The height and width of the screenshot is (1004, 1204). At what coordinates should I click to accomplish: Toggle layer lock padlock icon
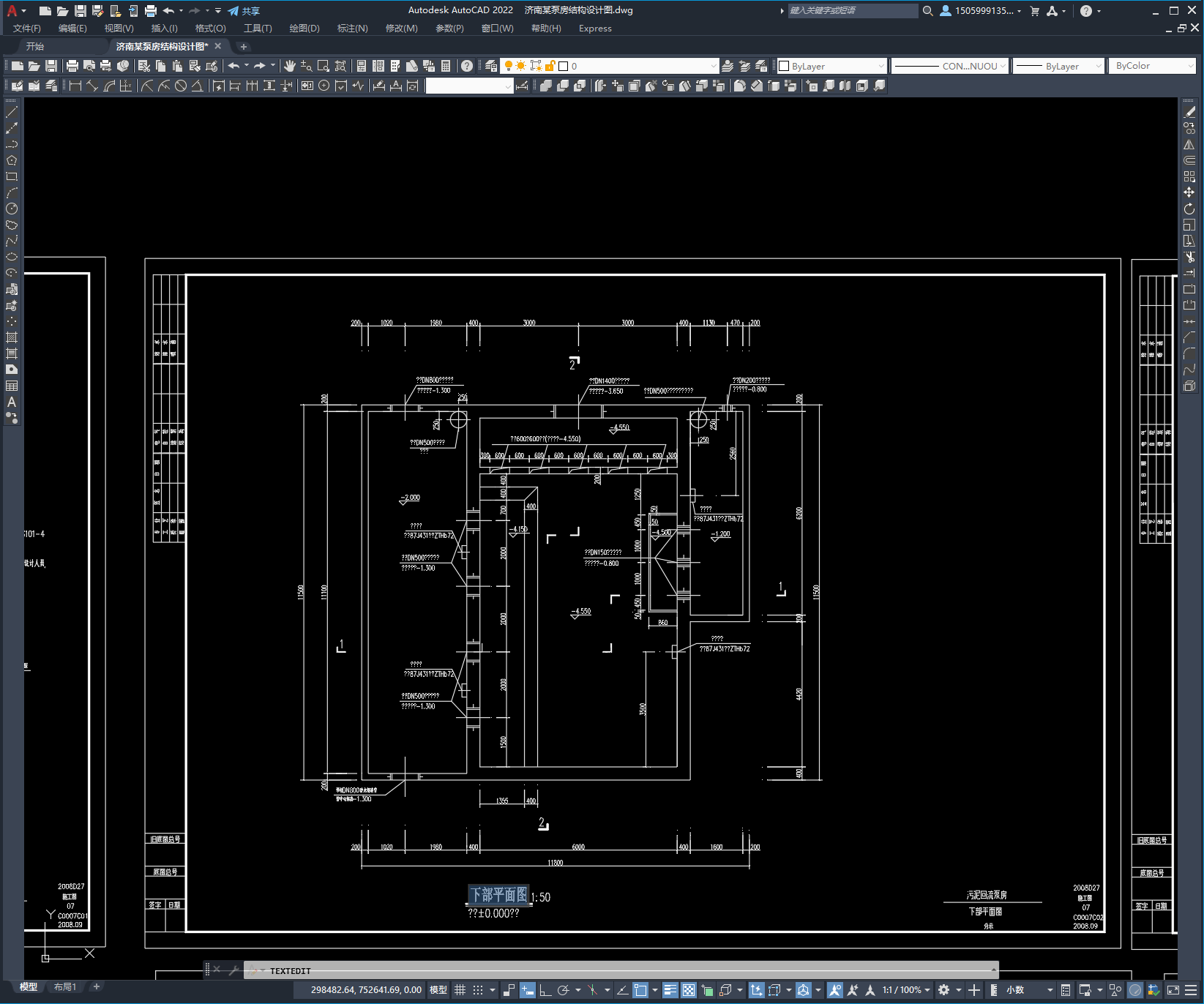click(550, 66)
